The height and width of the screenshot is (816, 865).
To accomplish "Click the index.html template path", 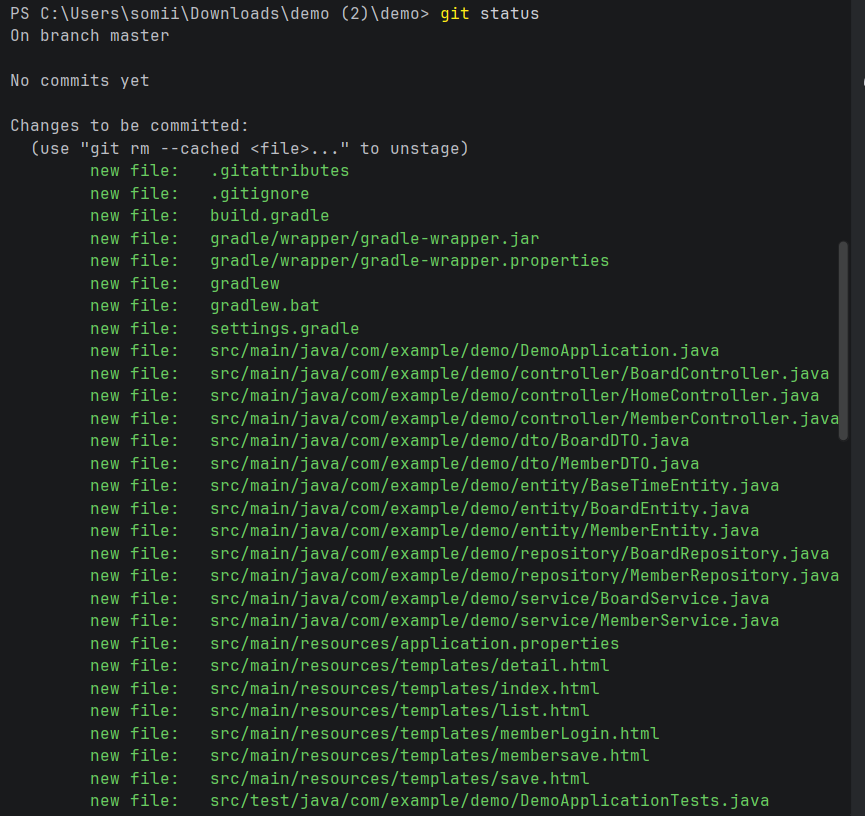I will pos(404,688).
